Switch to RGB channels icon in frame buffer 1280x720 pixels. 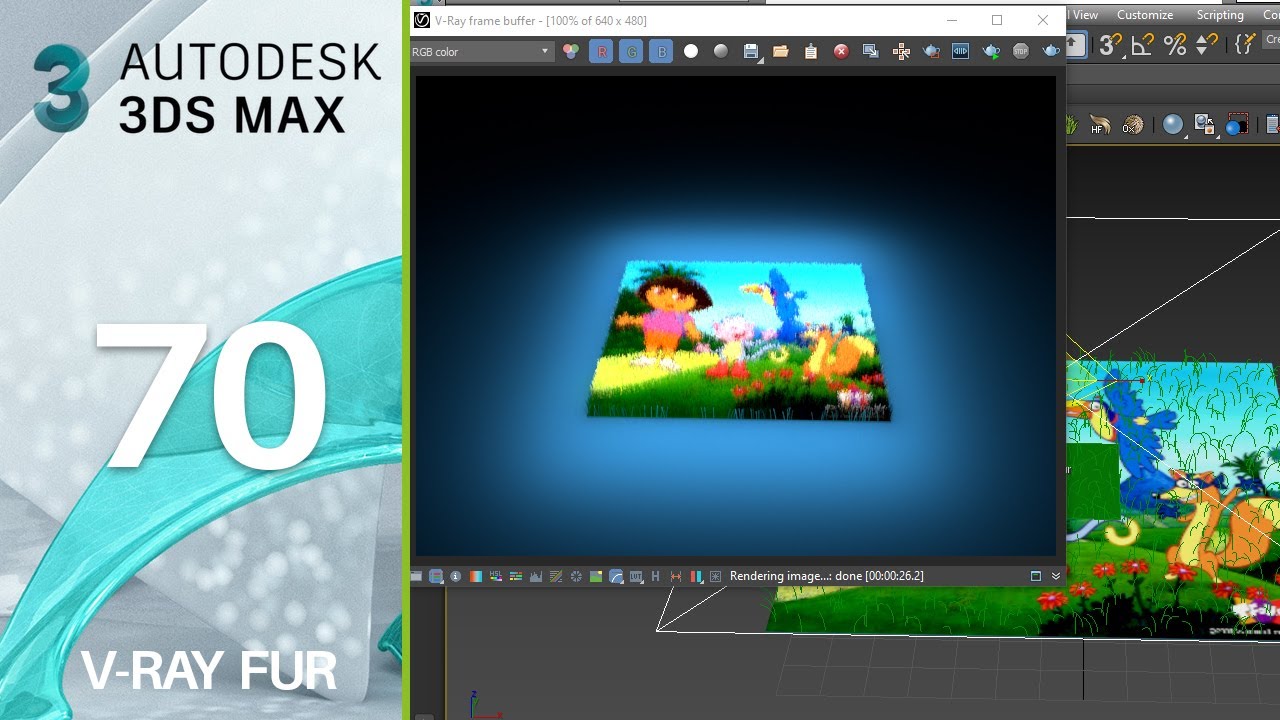point(571,51)
